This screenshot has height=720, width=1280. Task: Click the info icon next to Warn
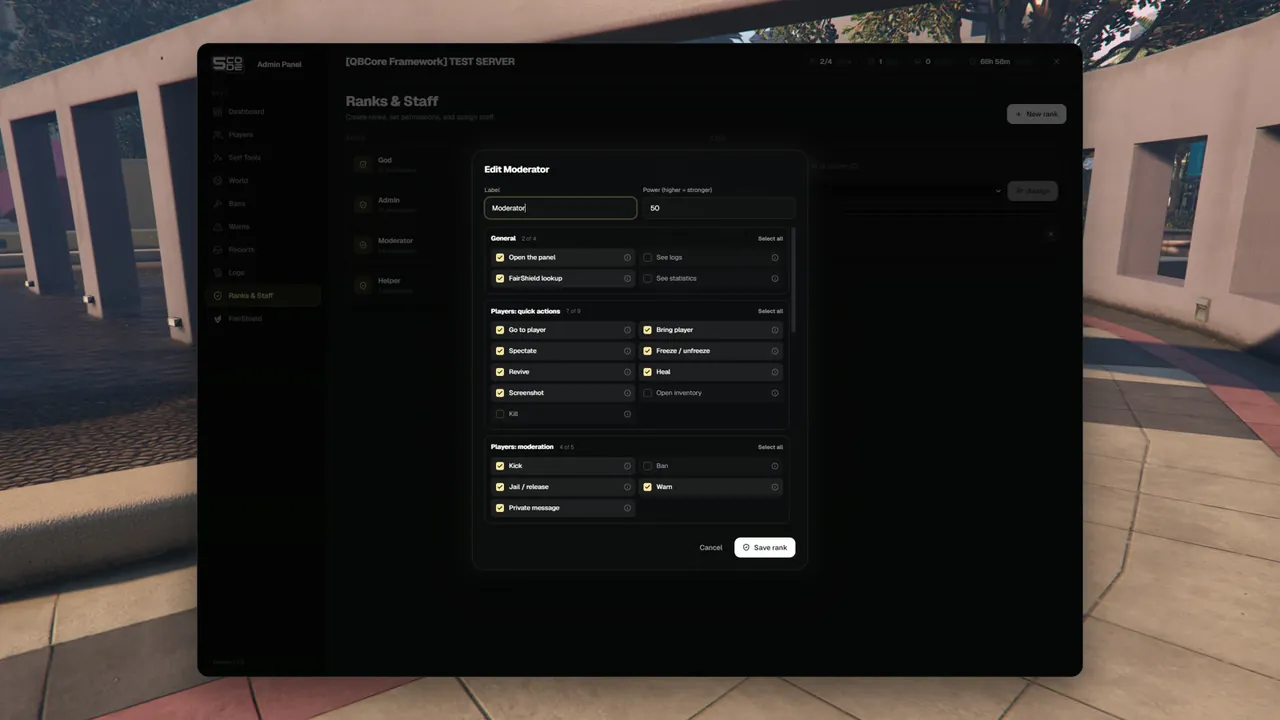(x=775, y=487)
